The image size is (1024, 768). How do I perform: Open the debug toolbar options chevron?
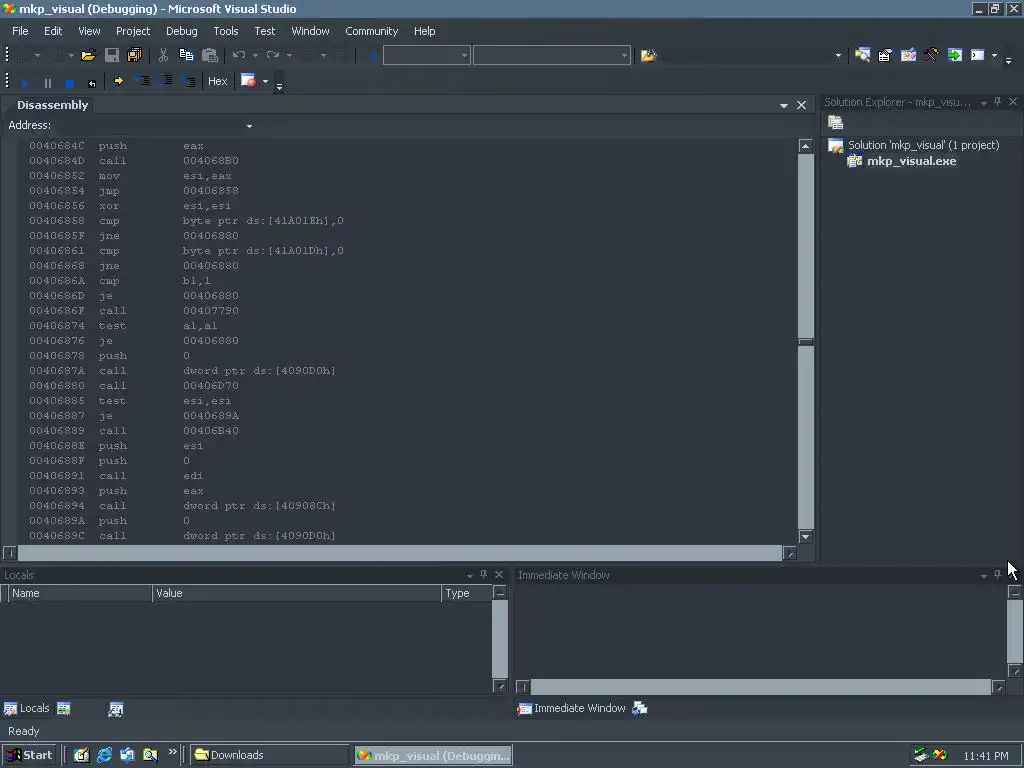click(x=279, y=86)
